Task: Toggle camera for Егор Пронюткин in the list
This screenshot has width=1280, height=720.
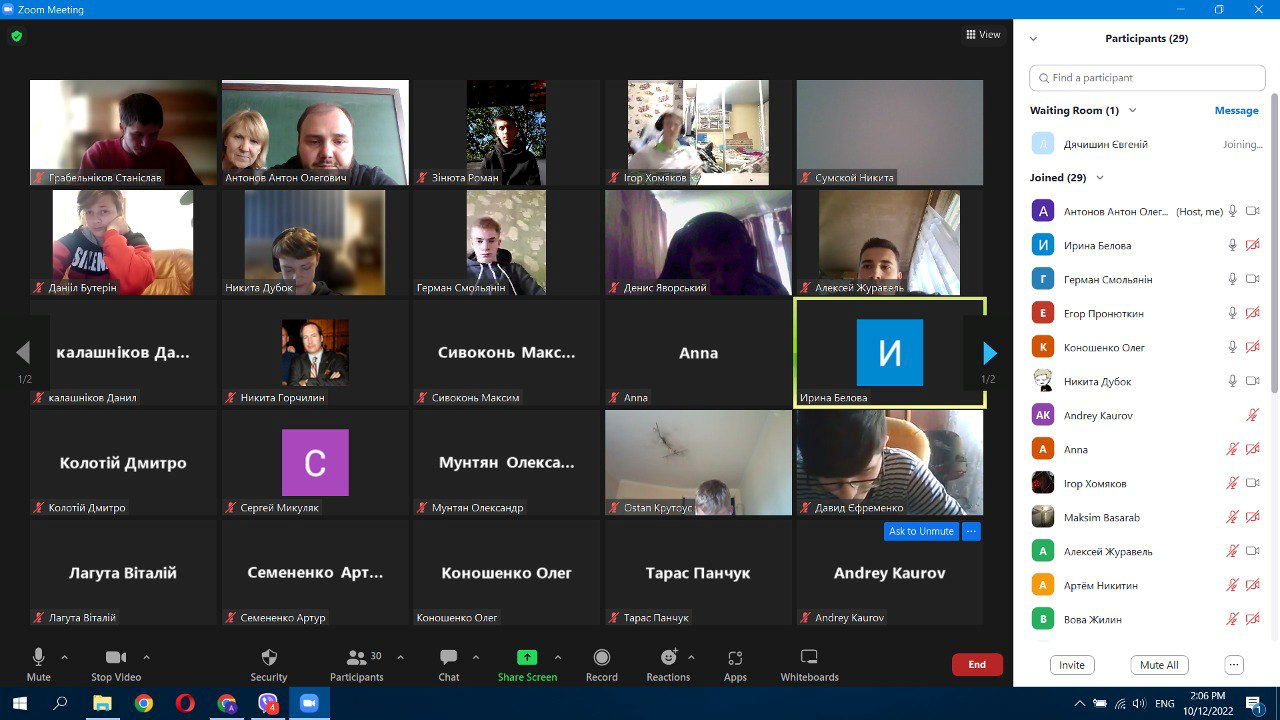Action: pyautogui.click(x=1252, y=313)
